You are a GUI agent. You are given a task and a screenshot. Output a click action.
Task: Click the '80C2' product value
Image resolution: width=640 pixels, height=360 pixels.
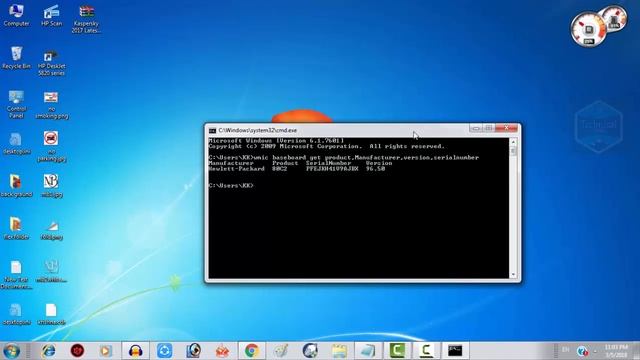pyautogui.click(x=280, y=169)
